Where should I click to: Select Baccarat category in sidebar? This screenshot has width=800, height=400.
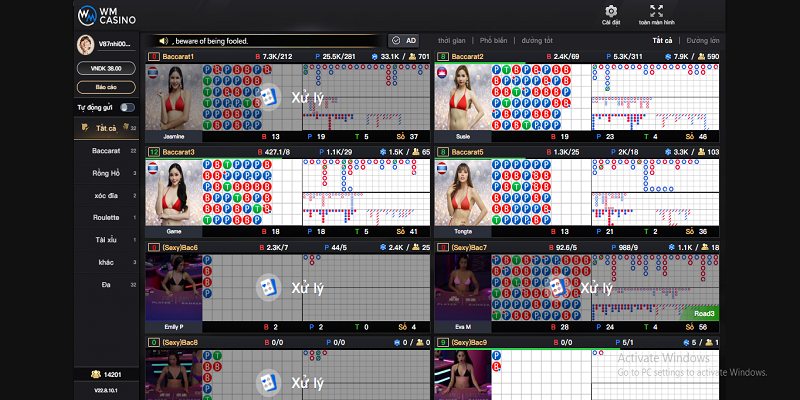tap(106, 151)
